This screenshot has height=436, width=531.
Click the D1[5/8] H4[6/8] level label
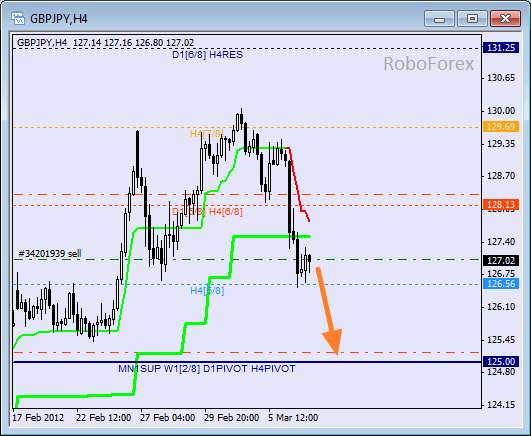tap(207, 212)
